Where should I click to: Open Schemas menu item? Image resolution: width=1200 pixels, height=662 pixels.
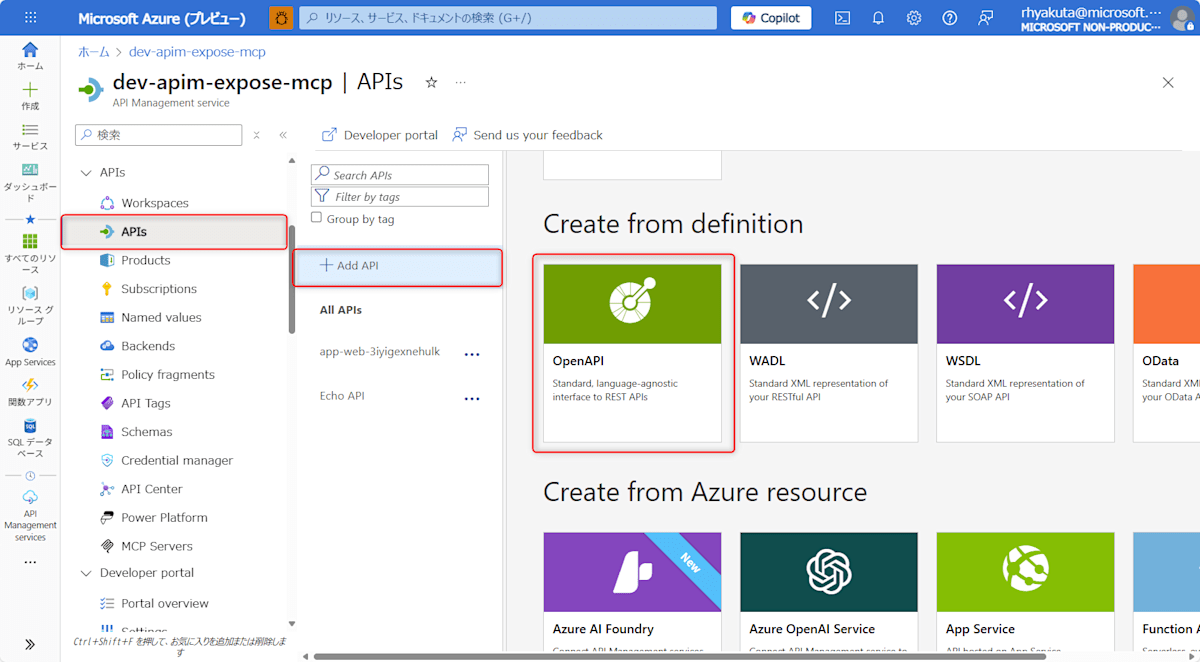coord(146,432)
